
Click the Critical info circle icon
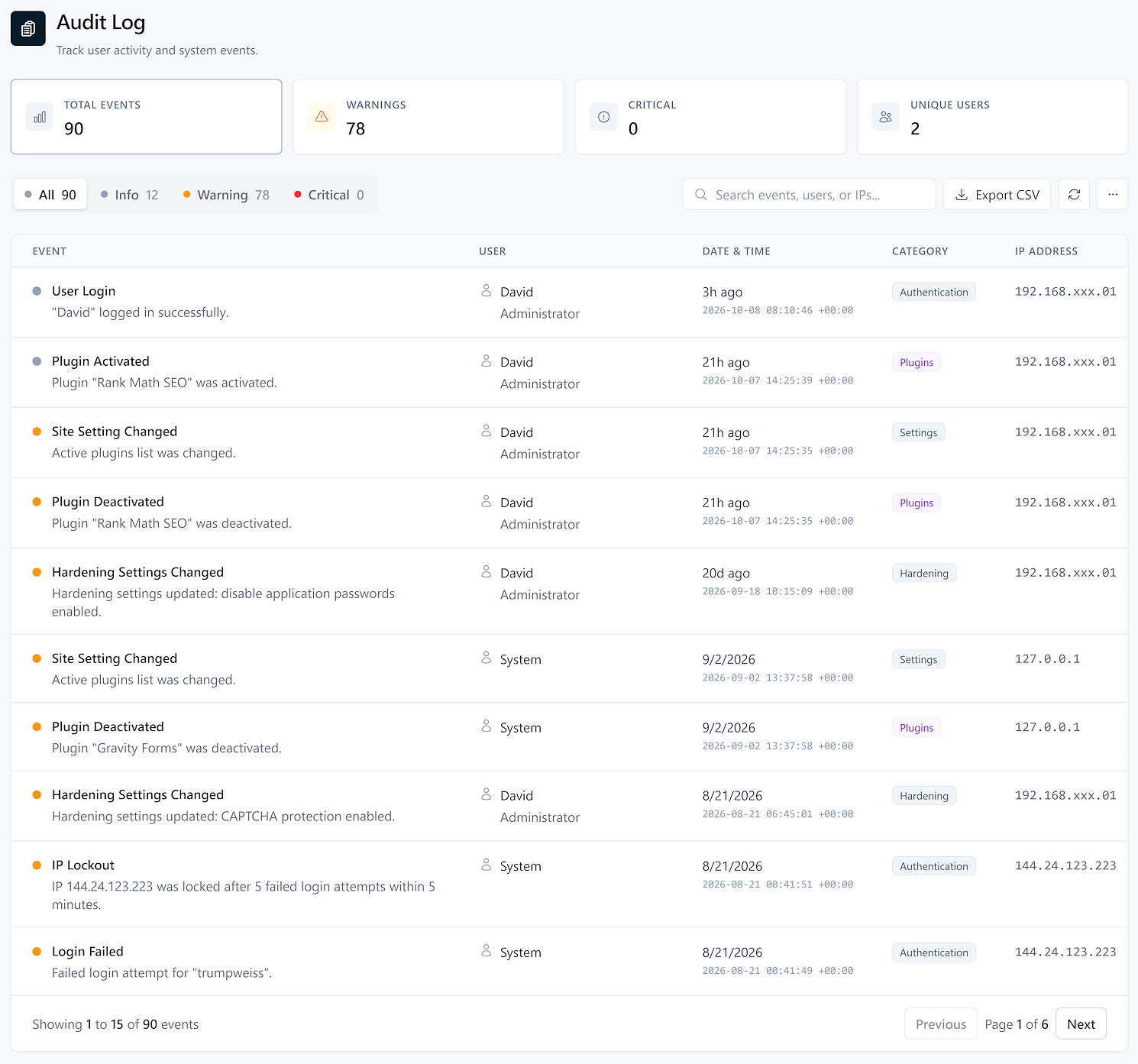[x=603, y=117]
